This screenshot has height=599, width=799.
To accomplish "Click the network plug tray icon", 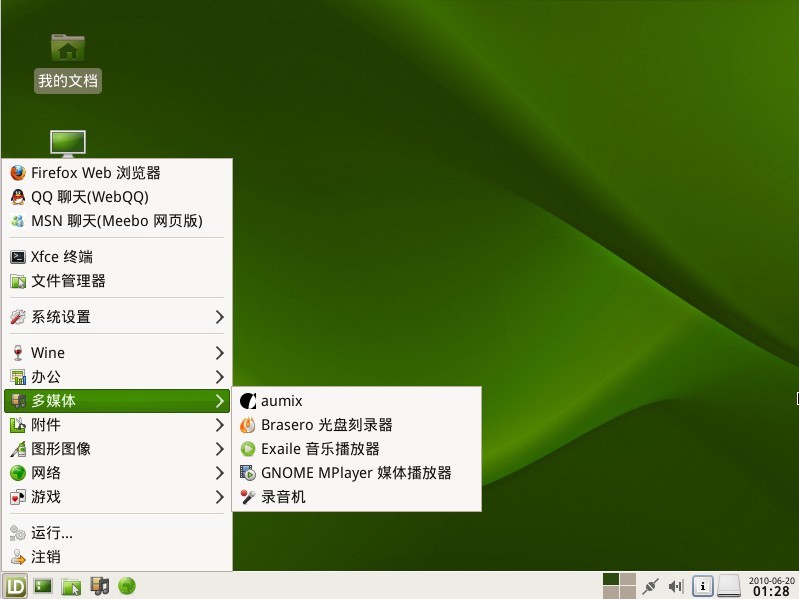I will coord(650,586).
